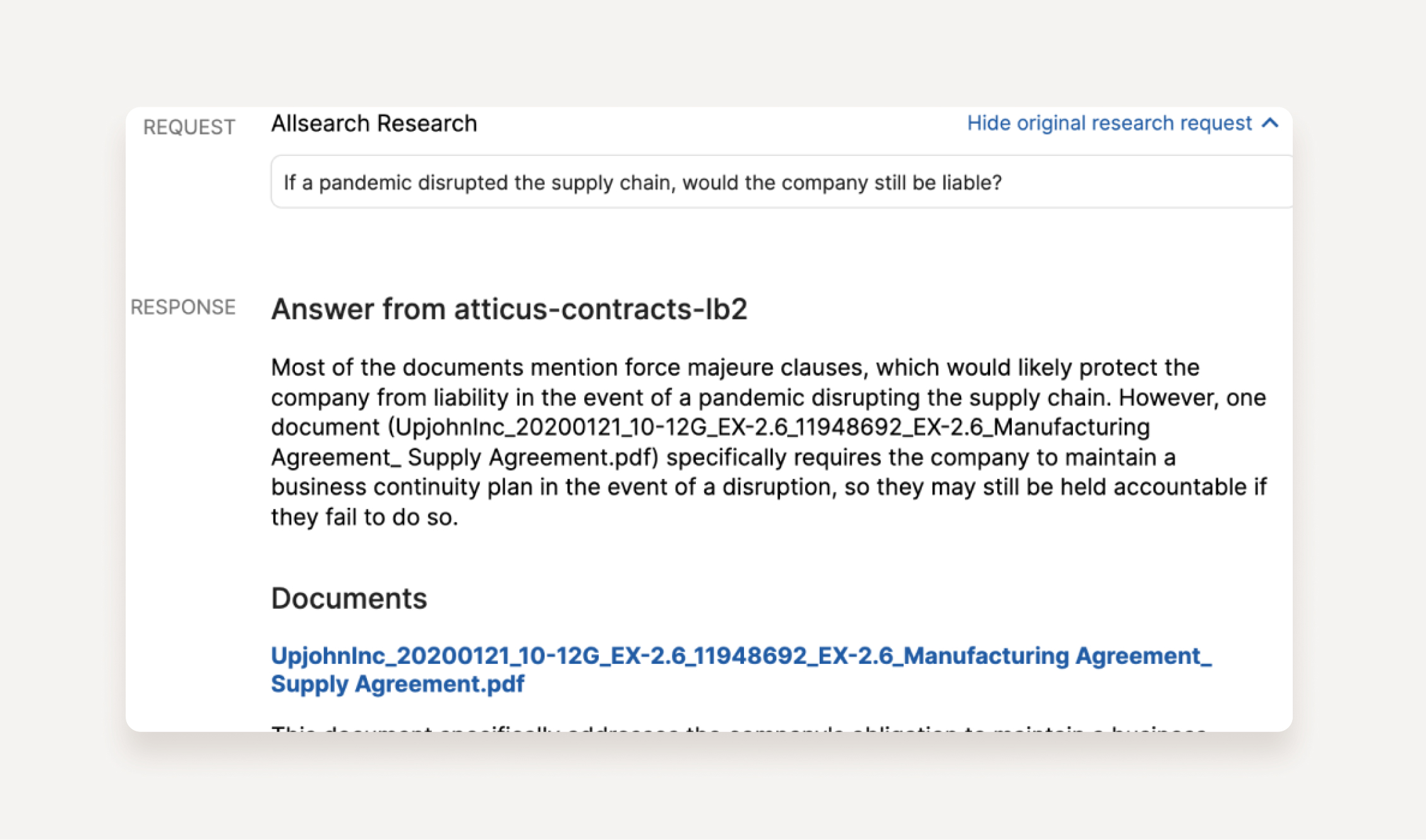Viewport: 1426px width, 840px height.
Task: Click the Upjohn filename inside the answer paragraph
Action: [x=769, y=428]
